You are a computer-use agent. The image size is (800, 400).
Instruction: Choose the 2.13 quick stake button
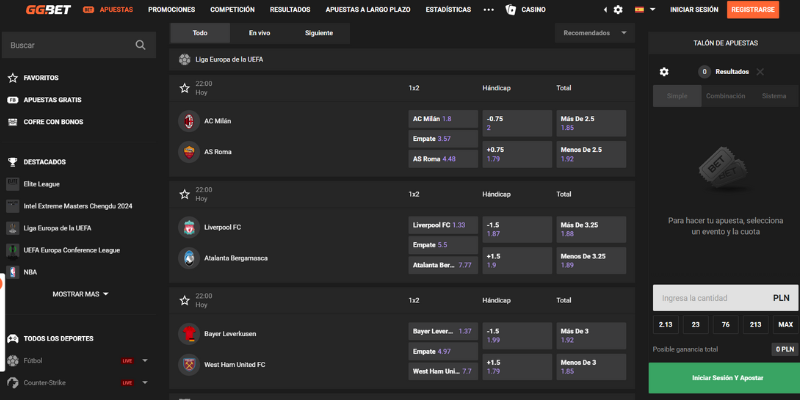(x=666, y=324)
